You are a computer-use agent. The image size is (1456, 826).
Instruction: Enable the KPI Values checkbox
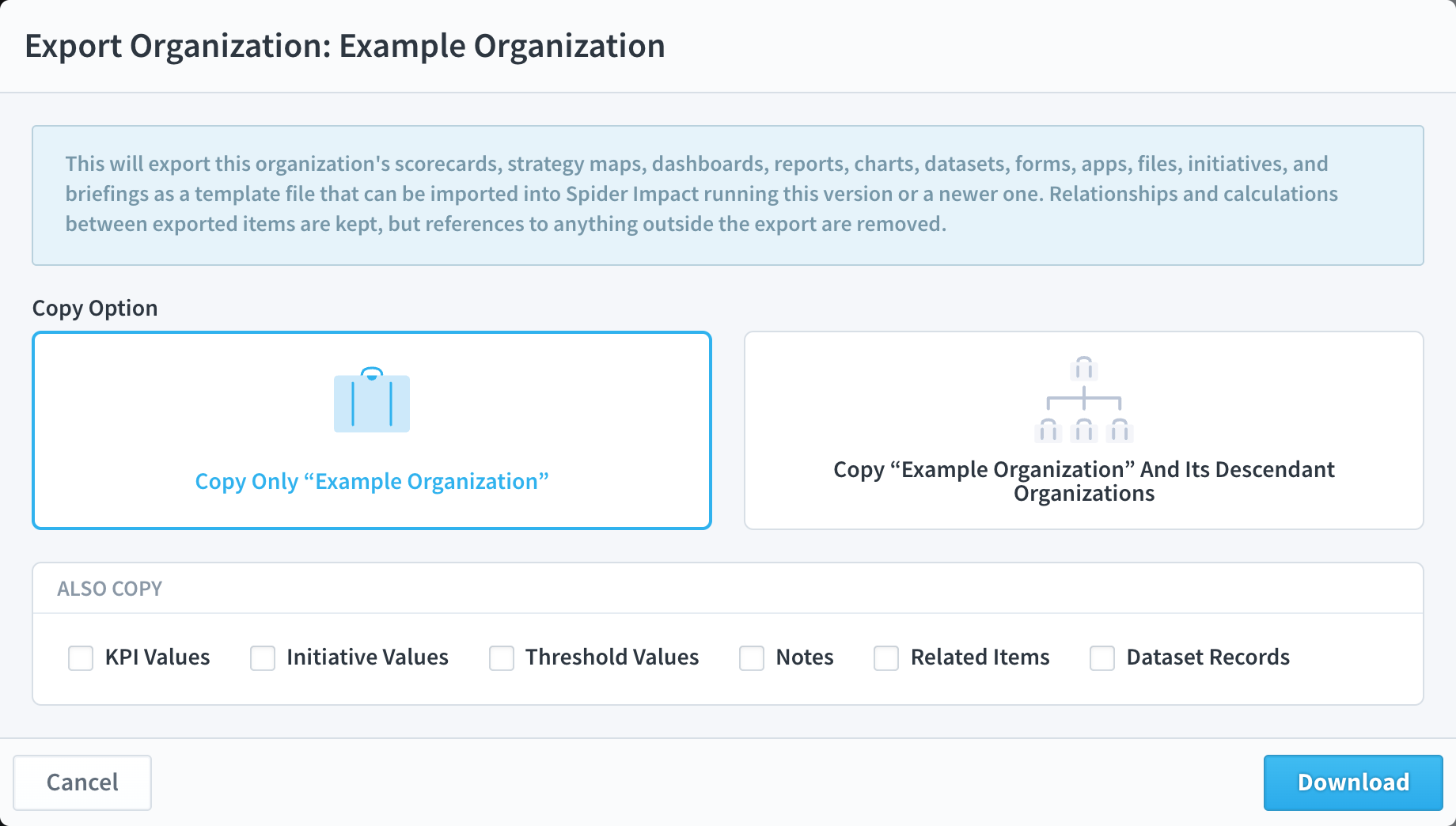81,657
